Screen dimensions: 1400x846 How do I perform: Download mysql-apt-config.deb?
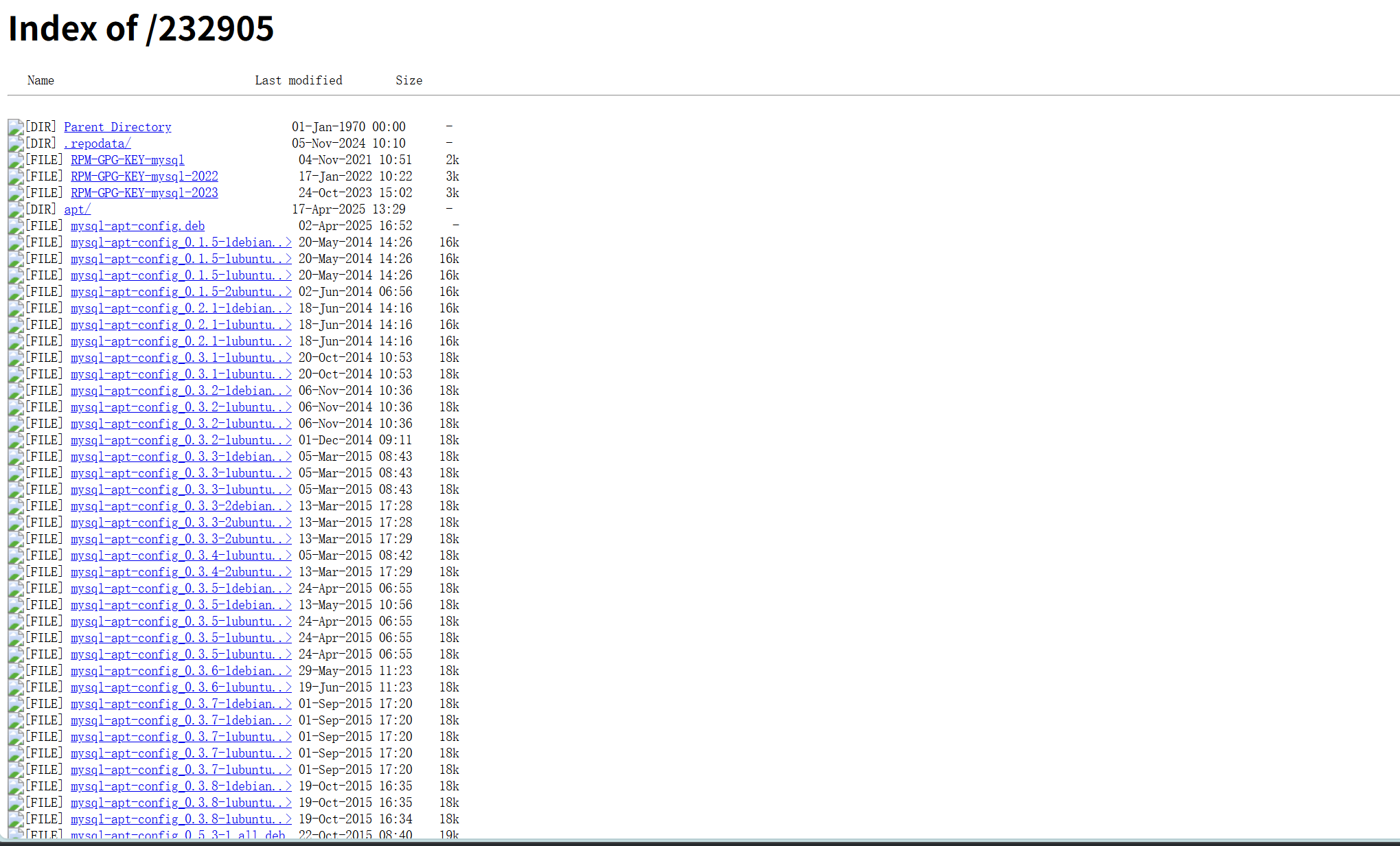[x=137, y=226]
